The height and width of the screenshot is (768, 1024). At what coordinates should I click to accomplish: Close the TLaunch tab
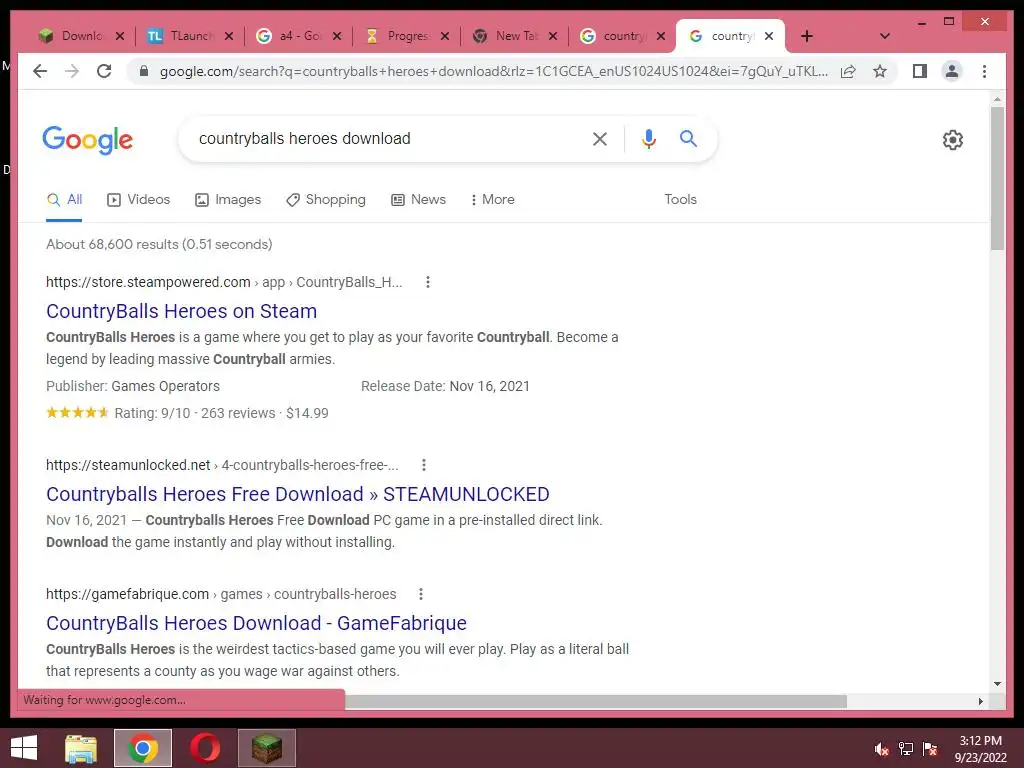[229, 37]
